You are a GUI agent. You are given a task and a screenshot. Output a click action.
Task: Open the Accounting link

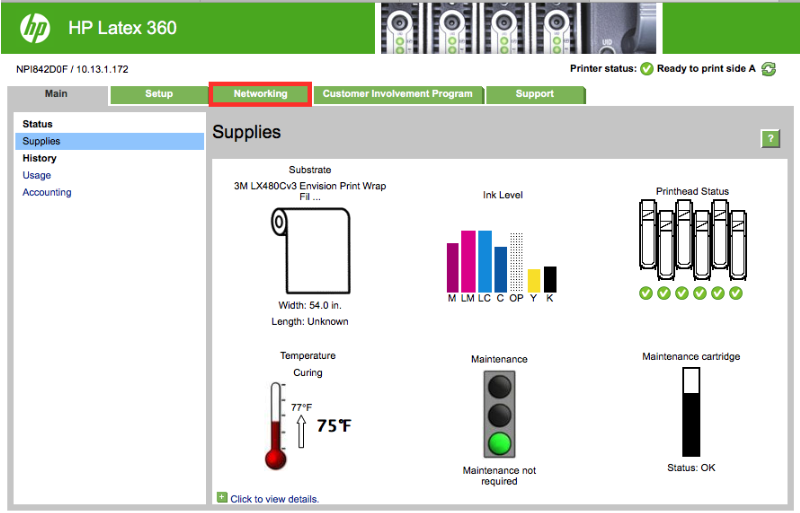[x=47, y=192]
